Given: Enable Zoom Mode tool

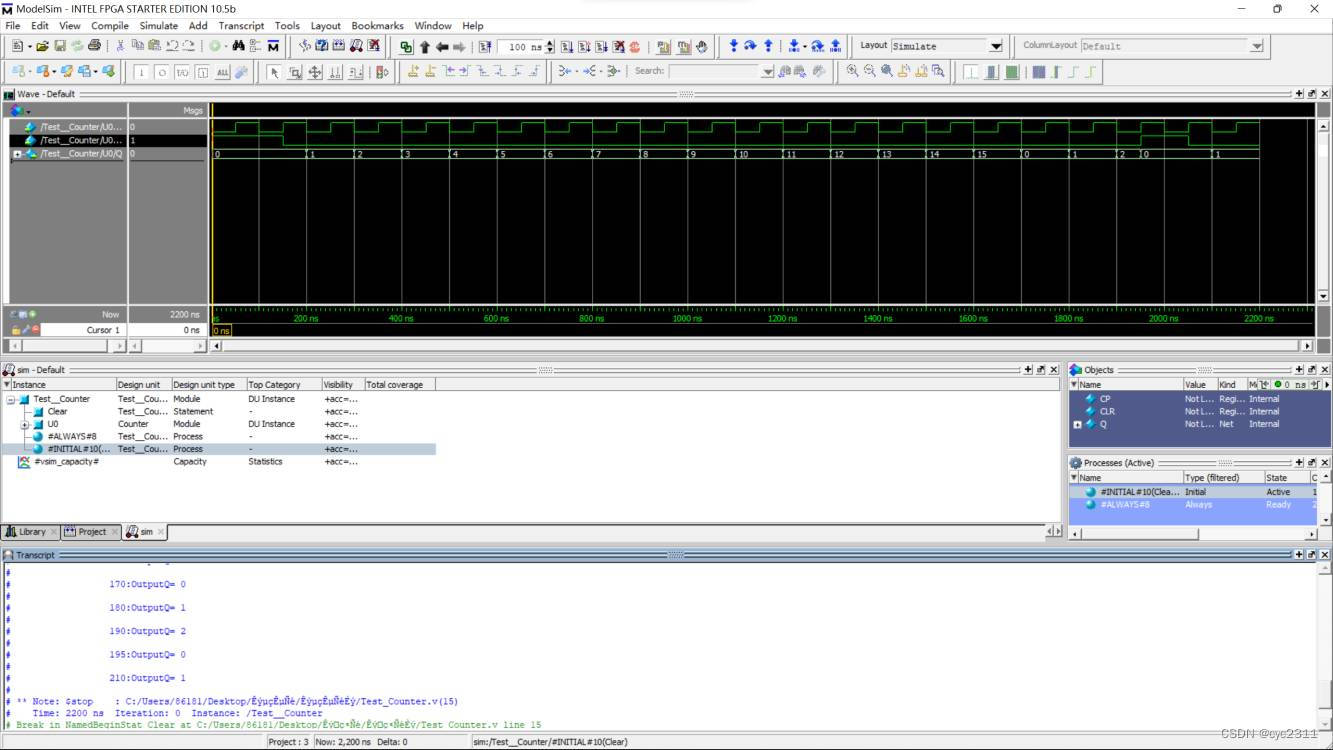Looking at the screenshot, I should tap(295, 71).
